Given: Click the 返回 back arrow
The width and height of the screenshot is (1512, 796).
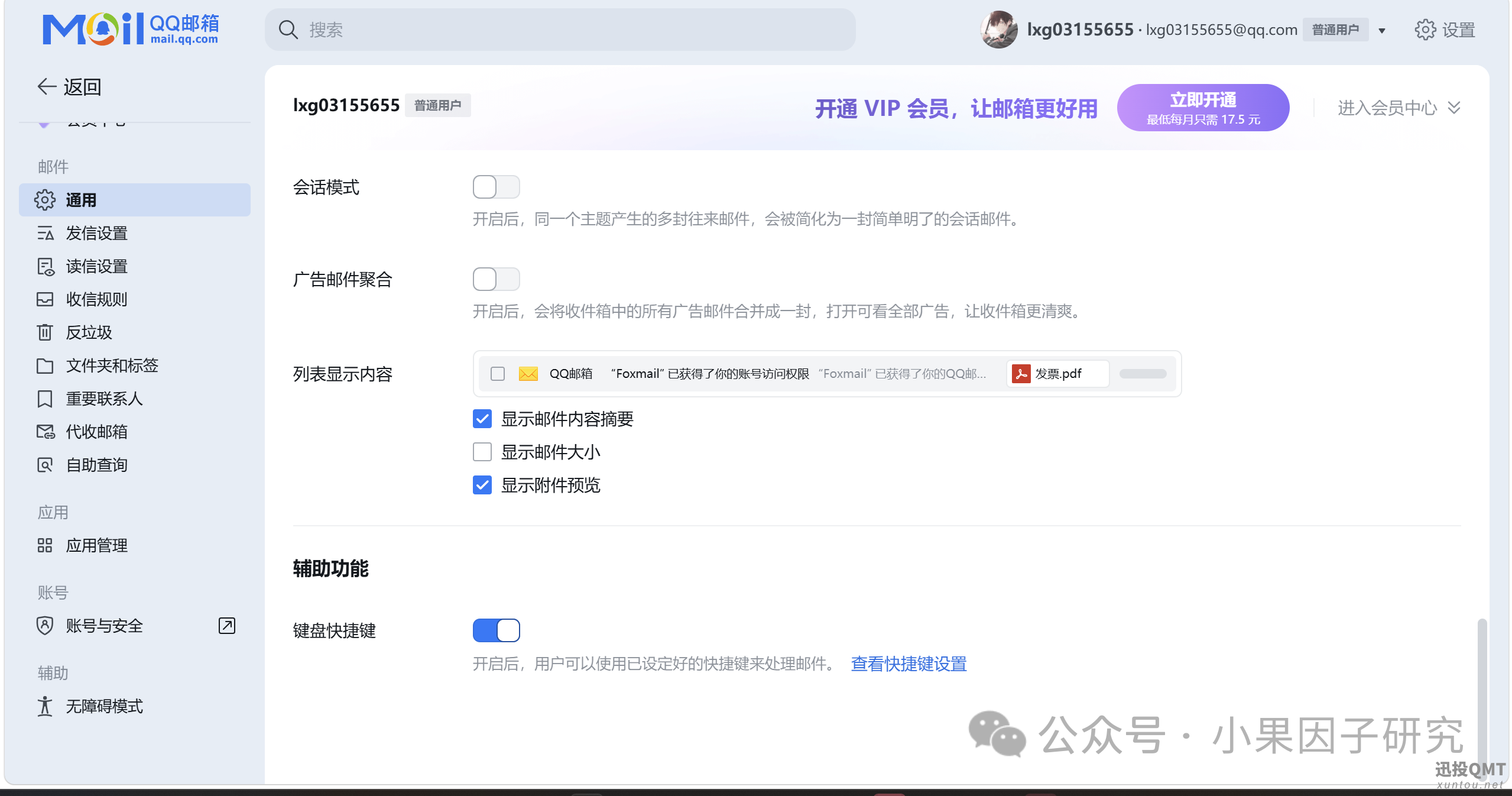Looking at the screenshot, I should pyautogui.click(x=47, y=87).
